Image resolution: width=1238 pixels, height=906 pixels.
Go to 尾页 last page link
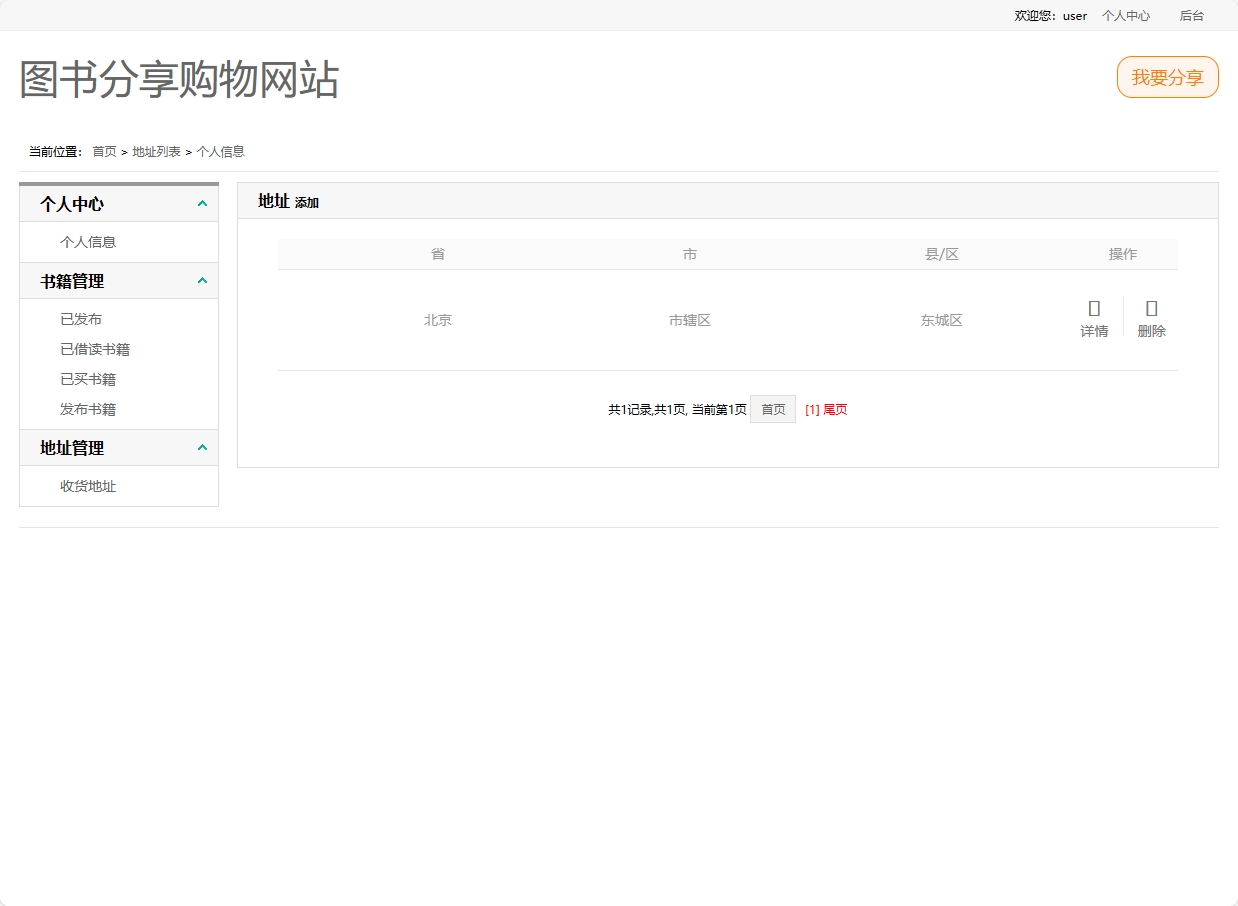click(835, 410)
